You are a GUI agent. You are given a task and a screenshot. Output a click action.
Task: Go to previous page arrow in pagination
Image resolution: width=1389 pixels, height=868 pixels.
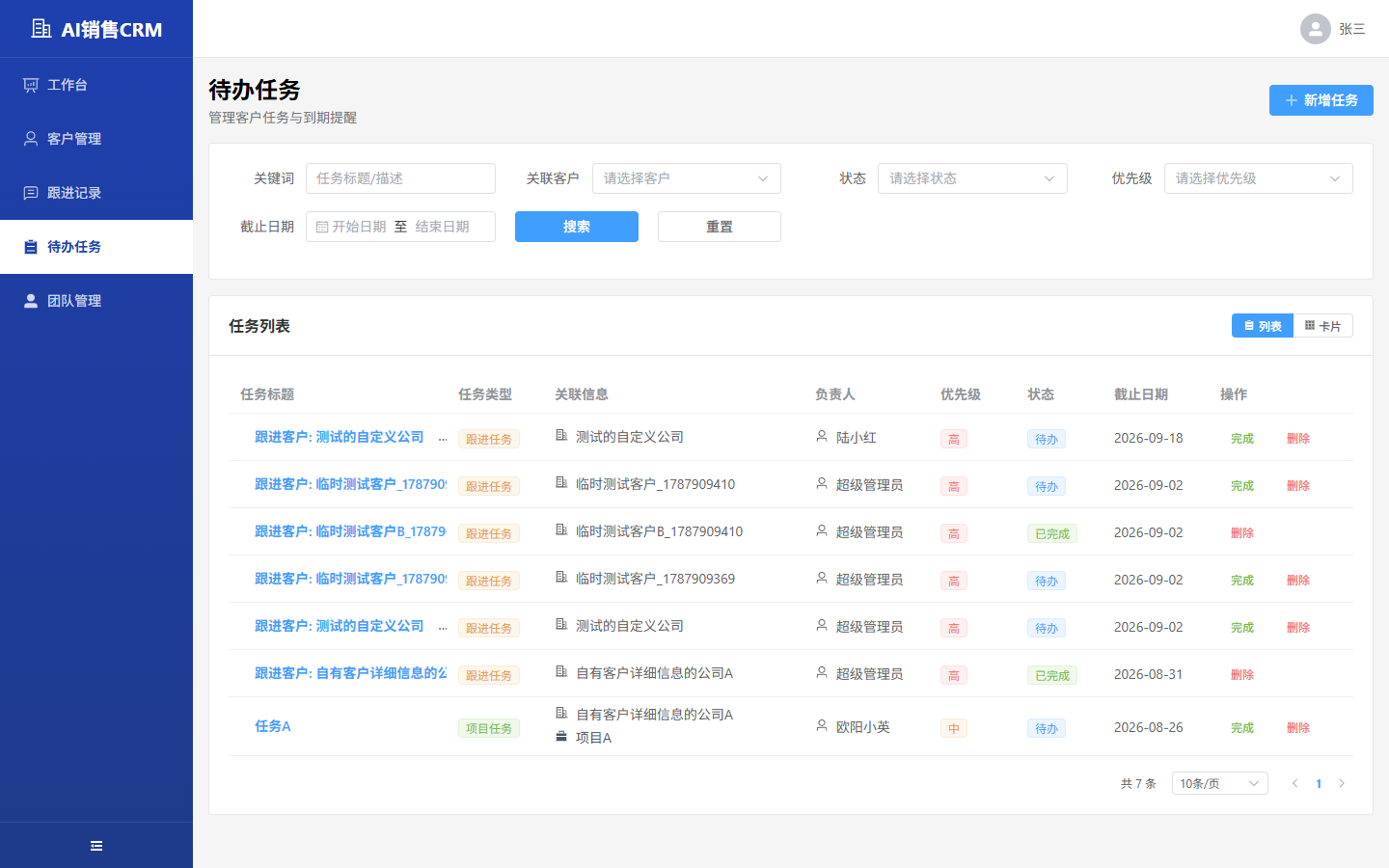1295,783
